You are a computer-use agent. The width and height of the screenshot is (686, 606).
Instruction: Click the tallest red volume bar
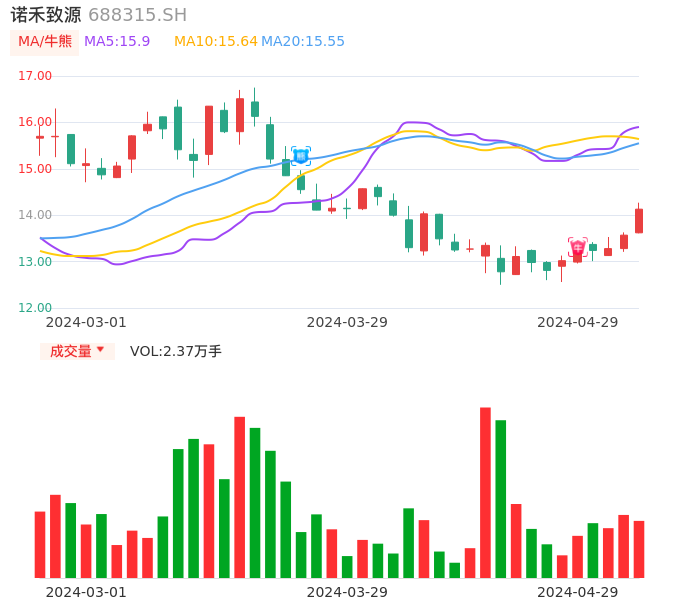click(x=485, y=491)
